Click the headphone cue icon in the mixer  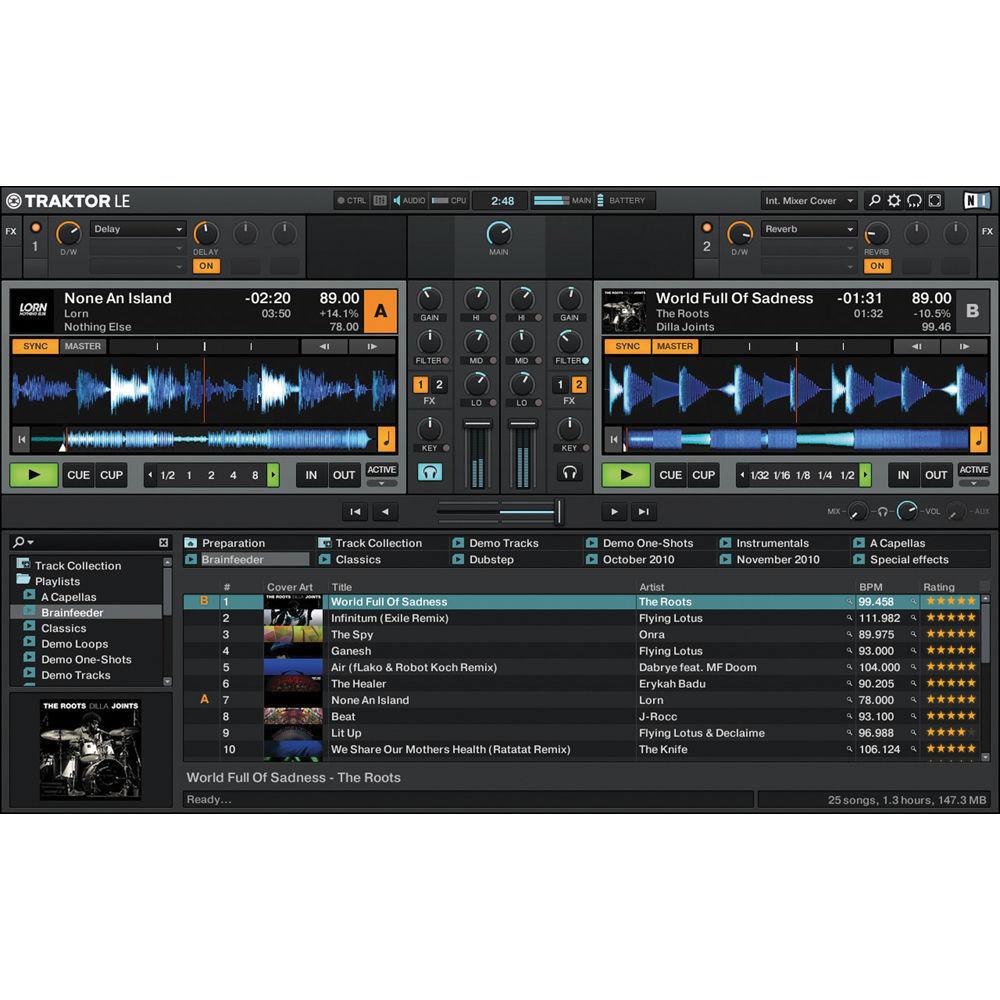click(430, 471)
